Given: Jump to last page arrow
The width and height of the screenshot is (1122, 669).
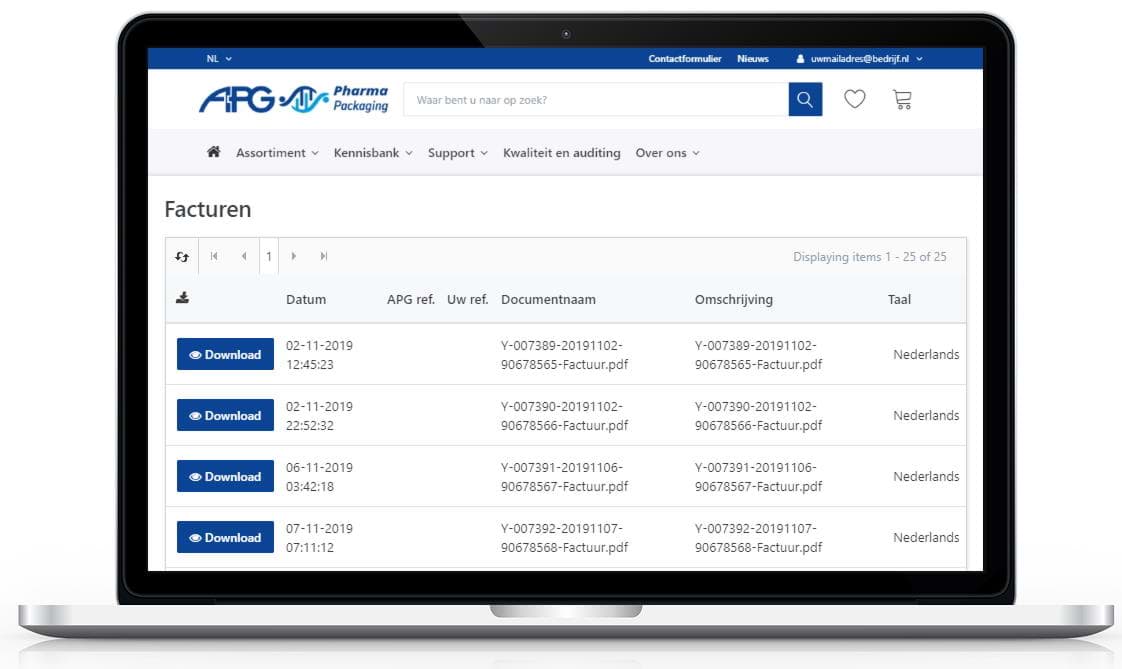Looking at the screenshot, I should point(324,257).
